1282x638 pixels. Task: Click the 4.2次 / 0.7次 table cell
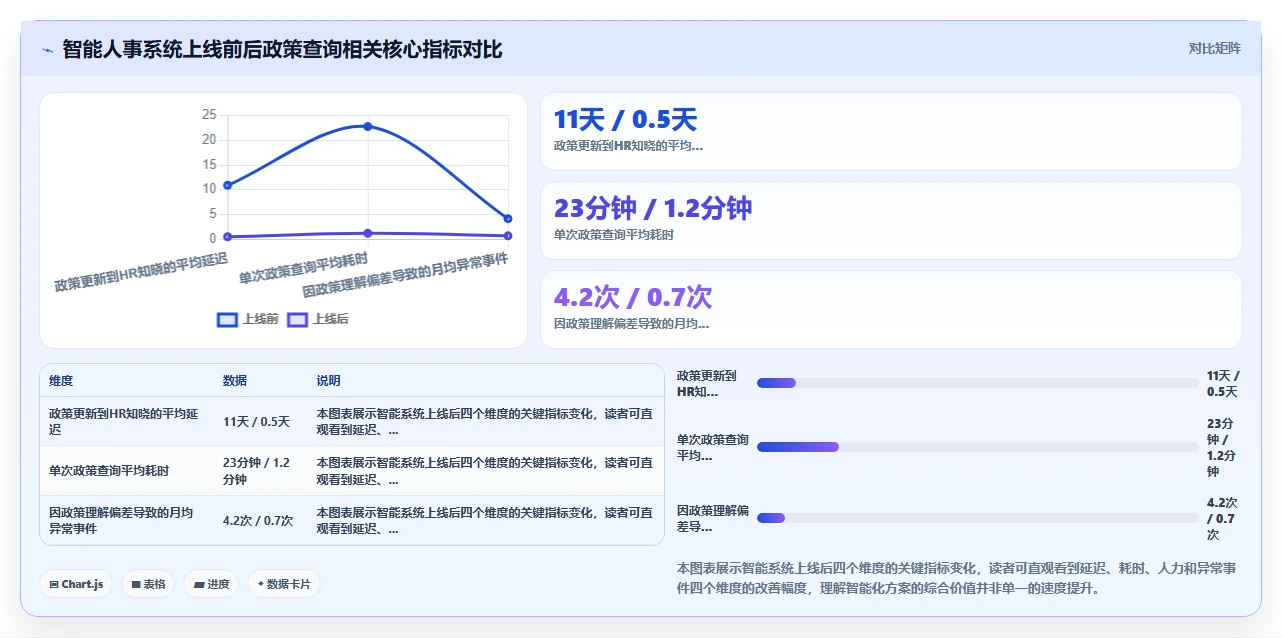pyautogui.click(x=261, y=520)
